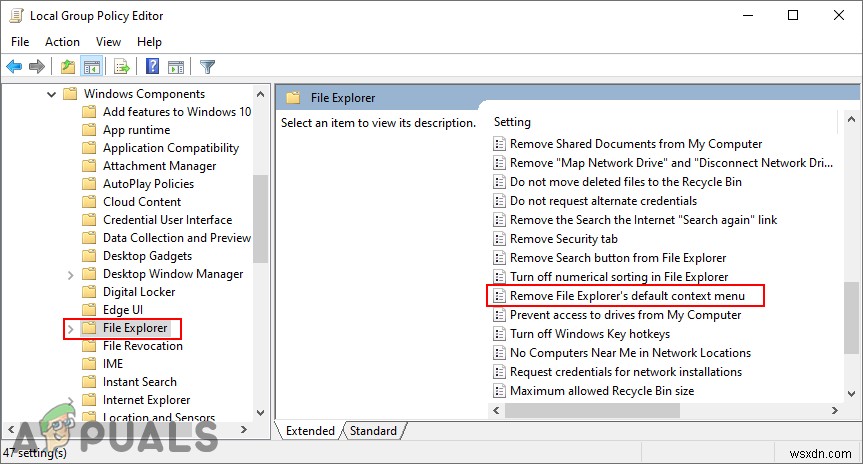Click tree pane scroll down arrow
The width and height of the screenshot is (863, 464).
[261, 413]
